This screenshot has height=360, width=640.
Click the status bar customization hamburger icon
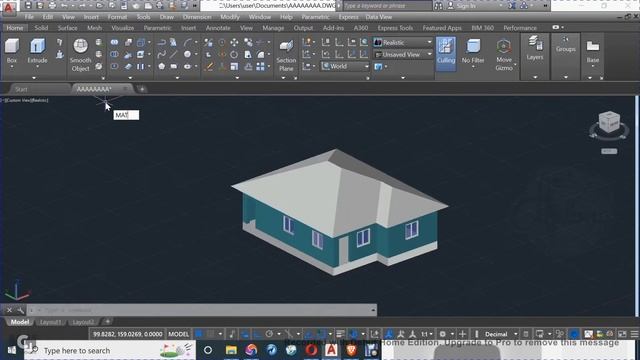pos(635,334)
